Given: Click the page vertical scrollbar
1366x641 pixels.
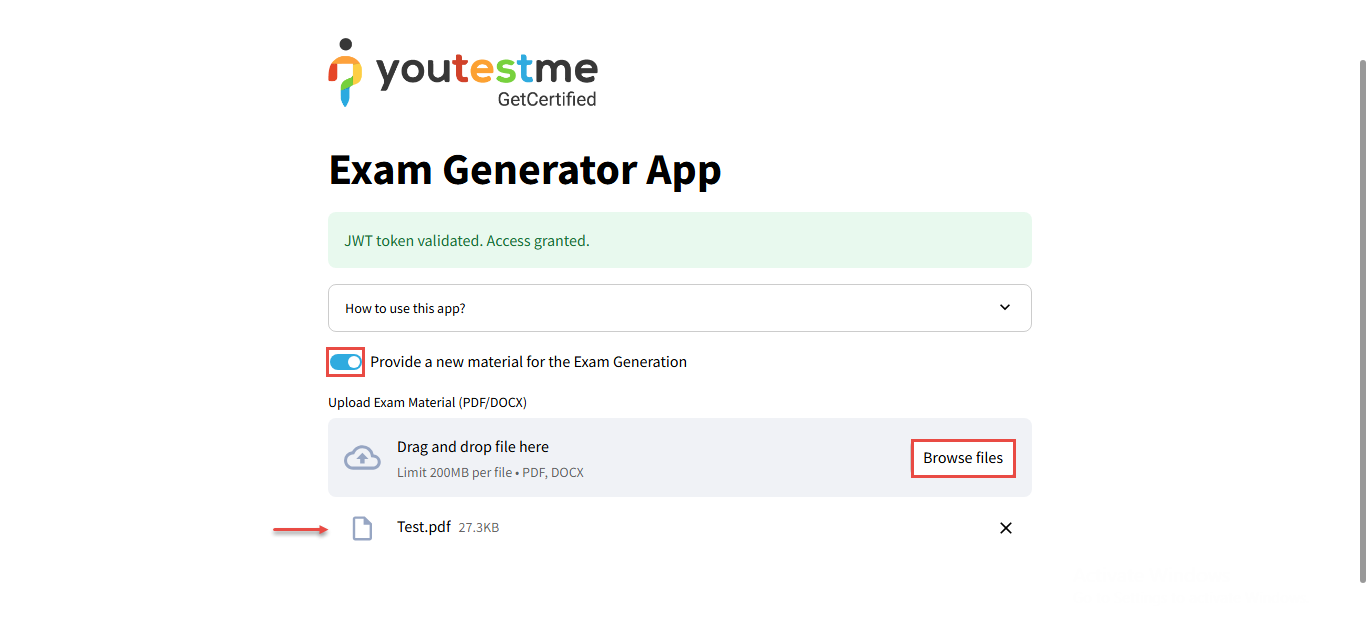Looking at the screenshot, I should point(1361,320).
